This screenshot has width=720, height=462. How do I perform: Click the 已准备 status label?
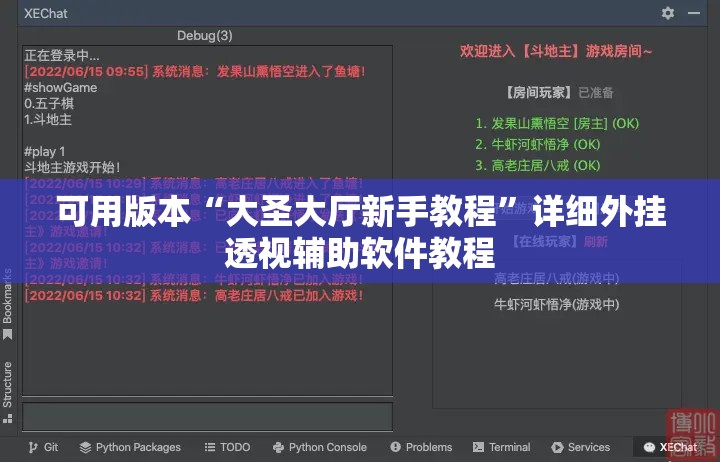click(596, 93)
